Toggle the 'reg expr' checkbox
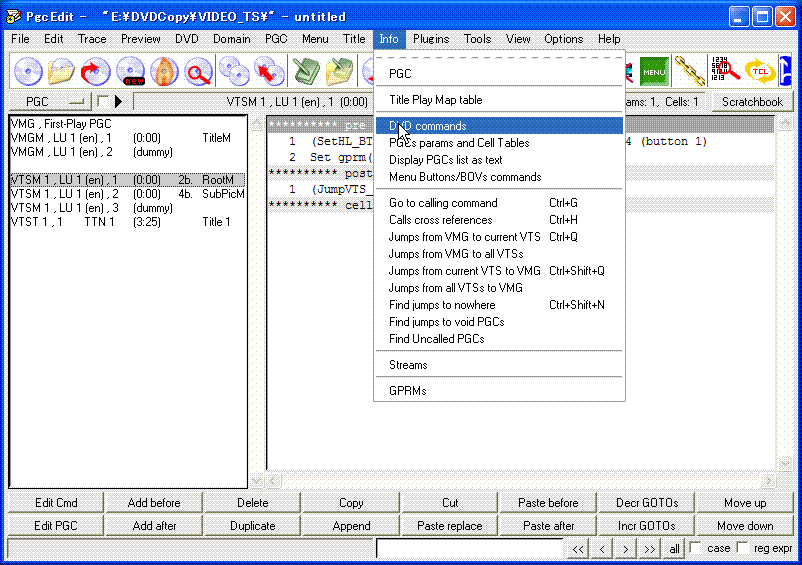Image resolution: width=802 pixels, height=565 pixels. click(742, 548)
